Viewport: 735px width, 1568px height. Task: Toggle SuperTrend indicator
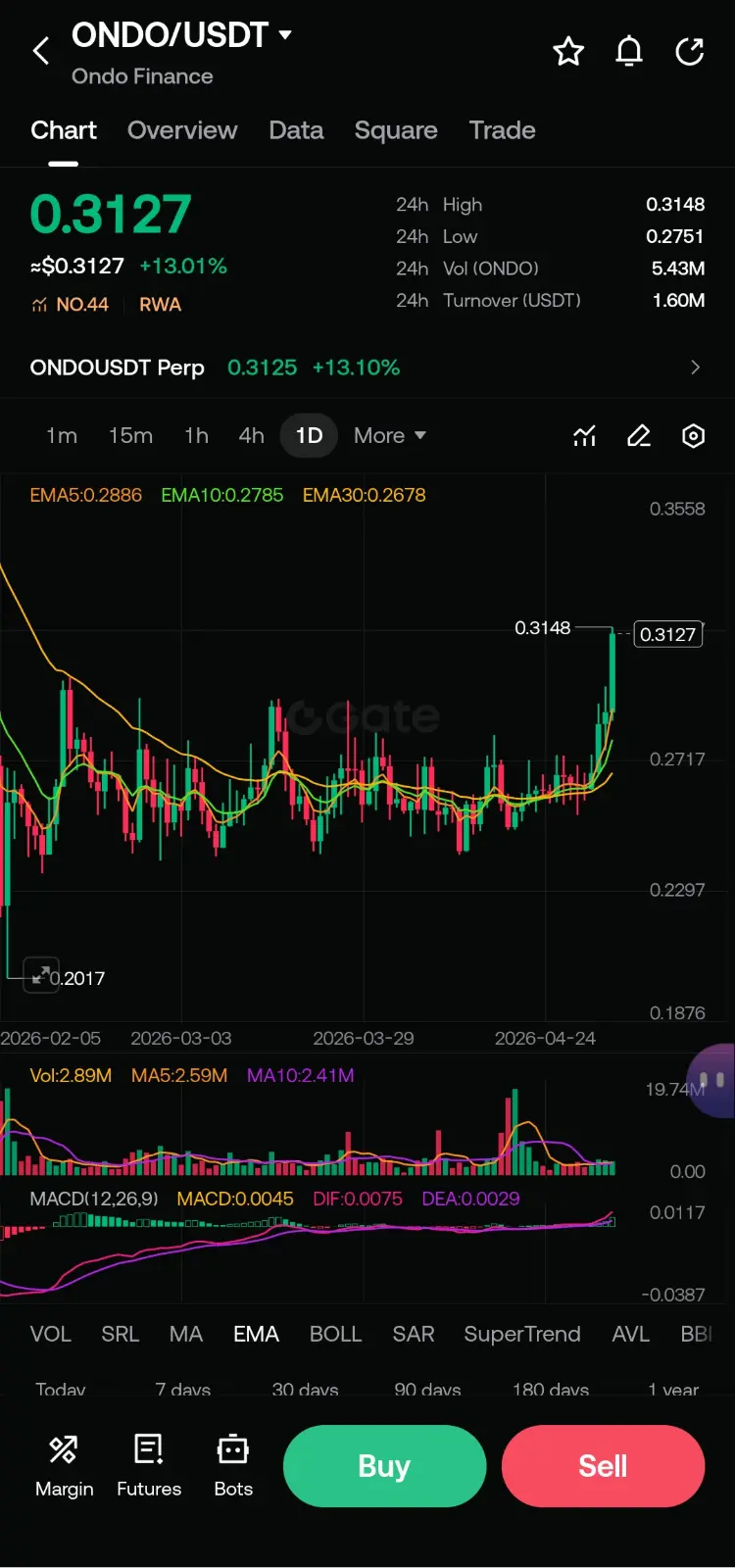click(x=522, y=1334)
